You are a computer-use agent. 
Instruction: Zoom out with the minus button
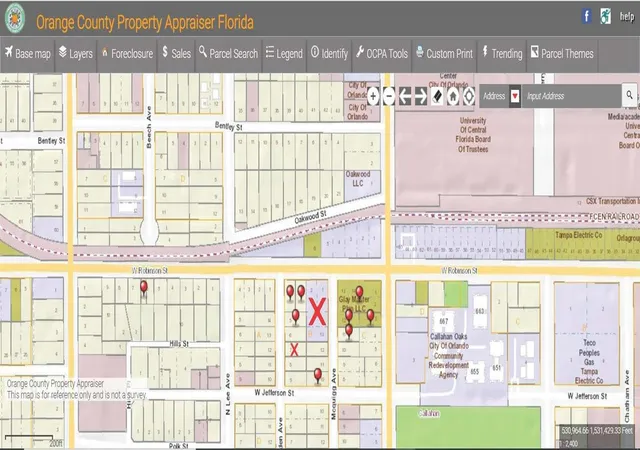(389, 96)
